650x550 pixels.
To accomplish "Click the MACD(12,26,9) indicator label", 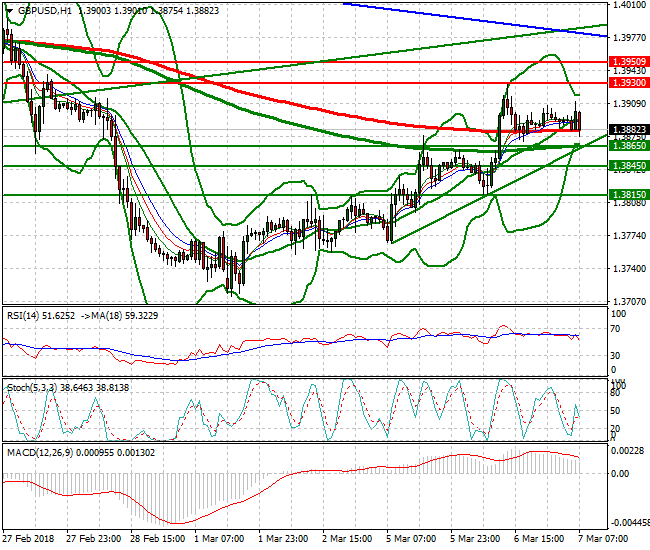I will point(81,453).
